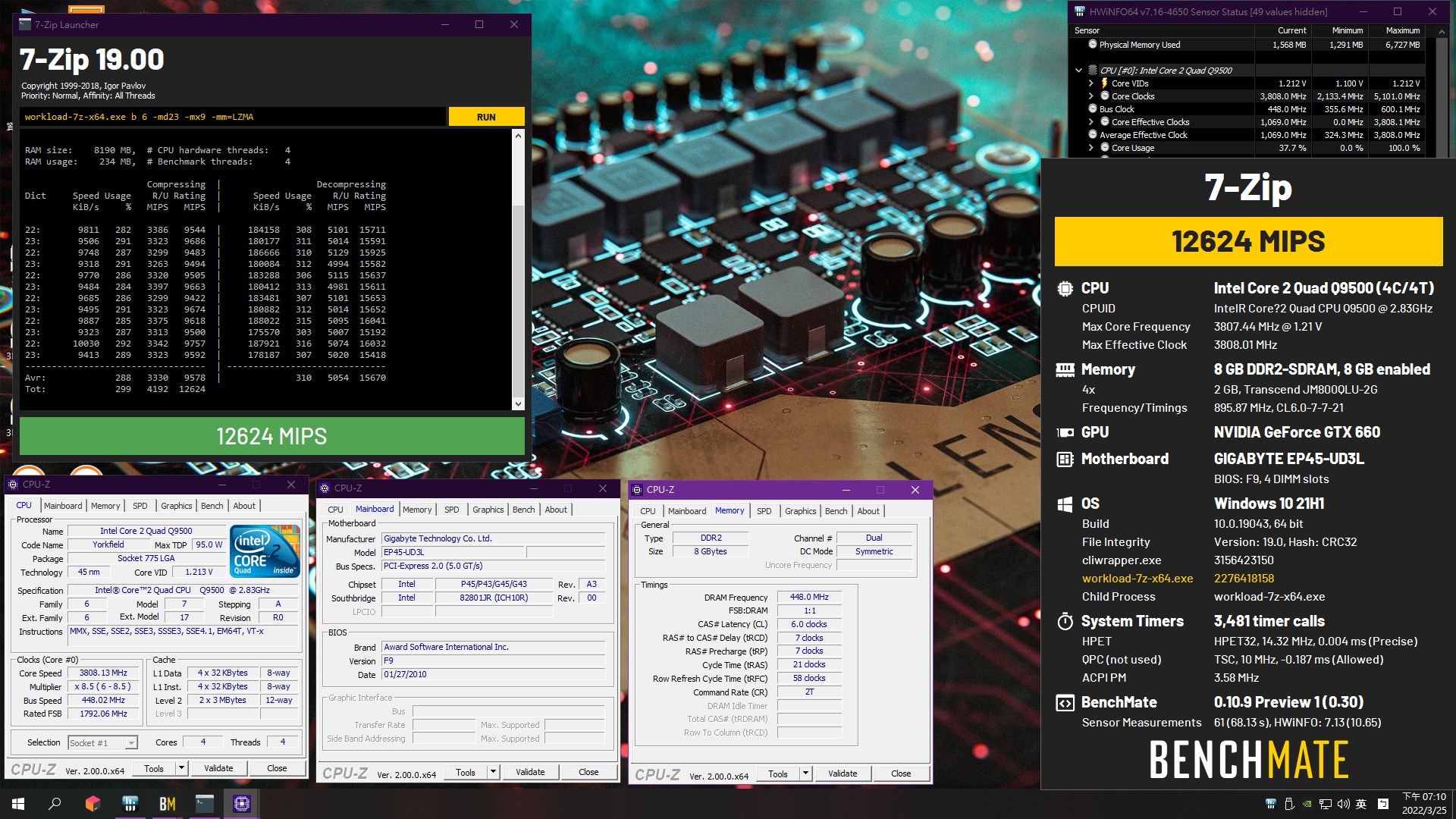The height and width of the screenshot is (819, 1456).
Task: Click the green 12624 MIPS result bar
Action: [x=271, y=436]
